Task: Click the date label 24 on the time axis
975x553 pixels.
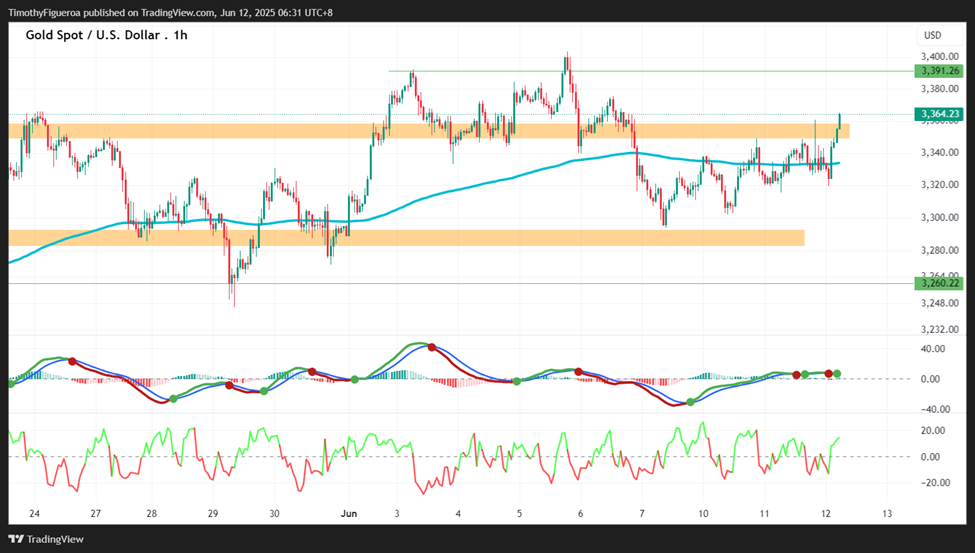Action: point(34,514)
